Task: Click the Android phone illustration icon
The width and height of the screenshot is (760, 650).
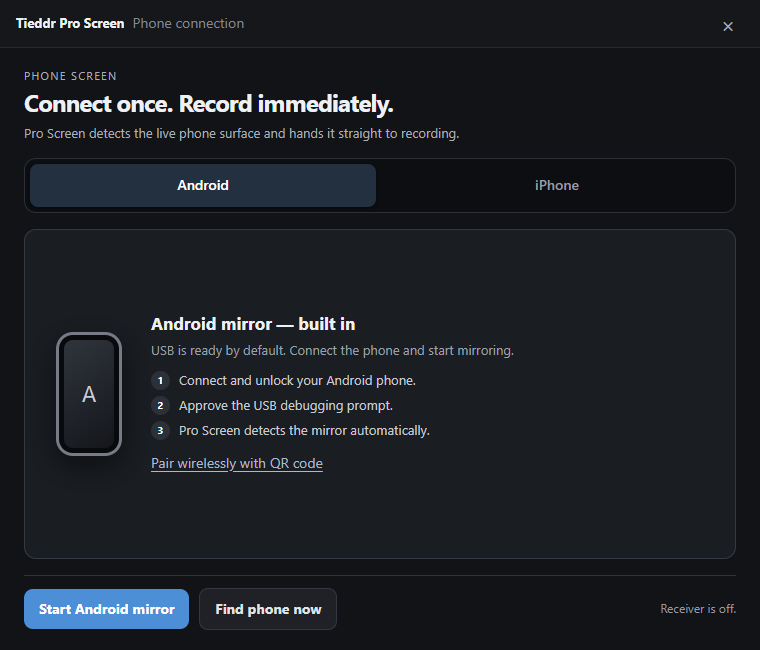Action: (89, 394)
